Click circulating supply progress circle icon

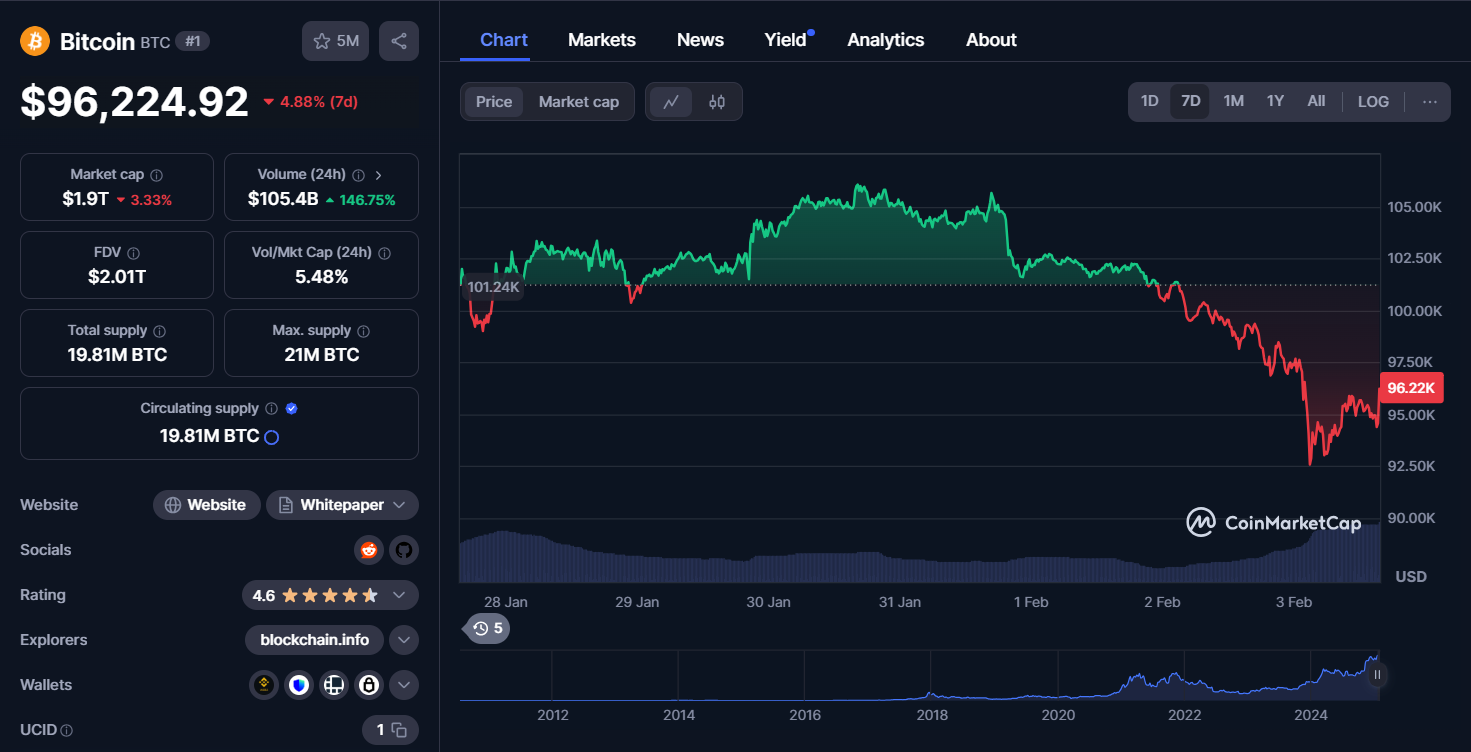click(x=271, y=437)
